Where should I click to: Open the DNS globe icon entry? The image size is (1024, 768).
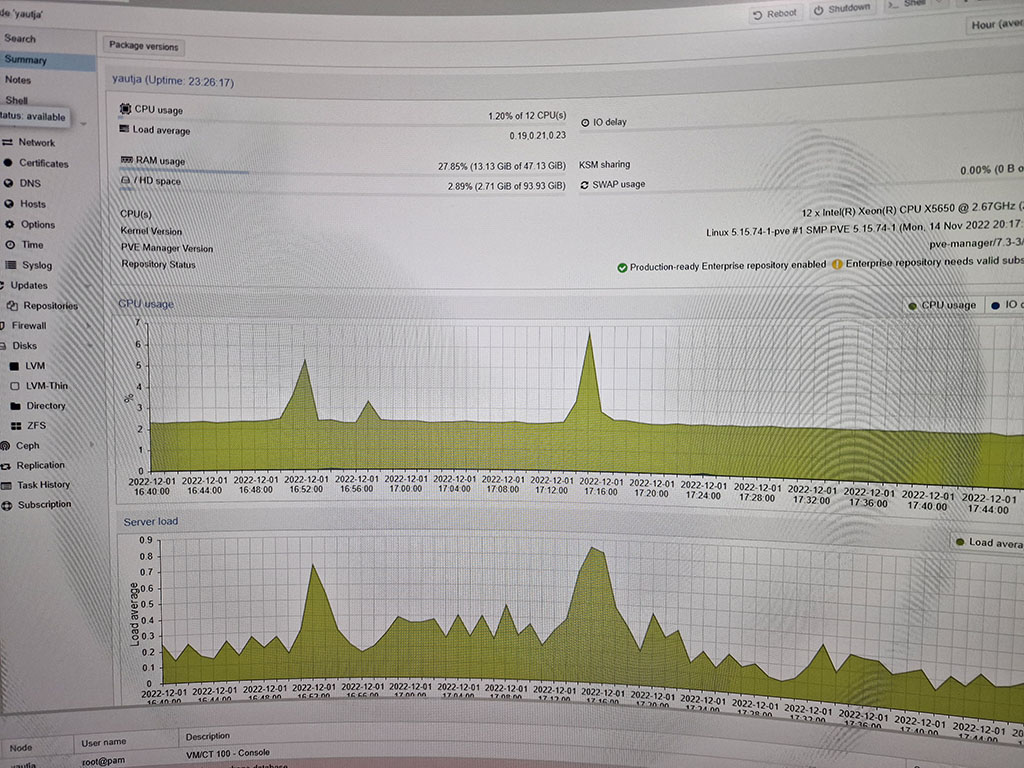[x=9, y=184]
